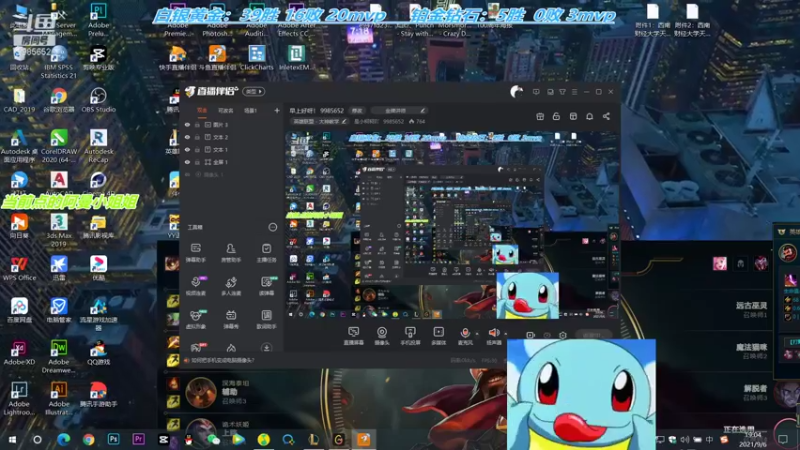This screenshot has height=450, width=800.
Task: Click the start live button
Action: (592, 335)
